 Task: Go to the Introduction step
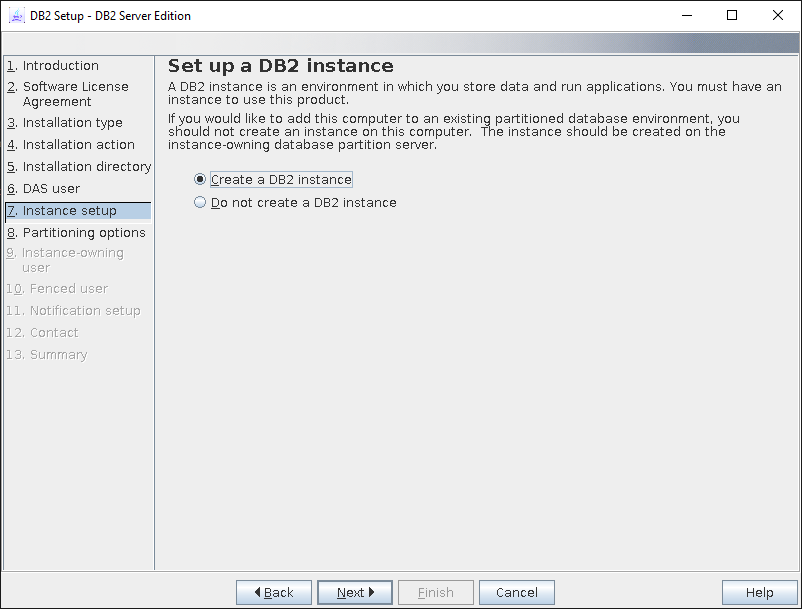60,66
